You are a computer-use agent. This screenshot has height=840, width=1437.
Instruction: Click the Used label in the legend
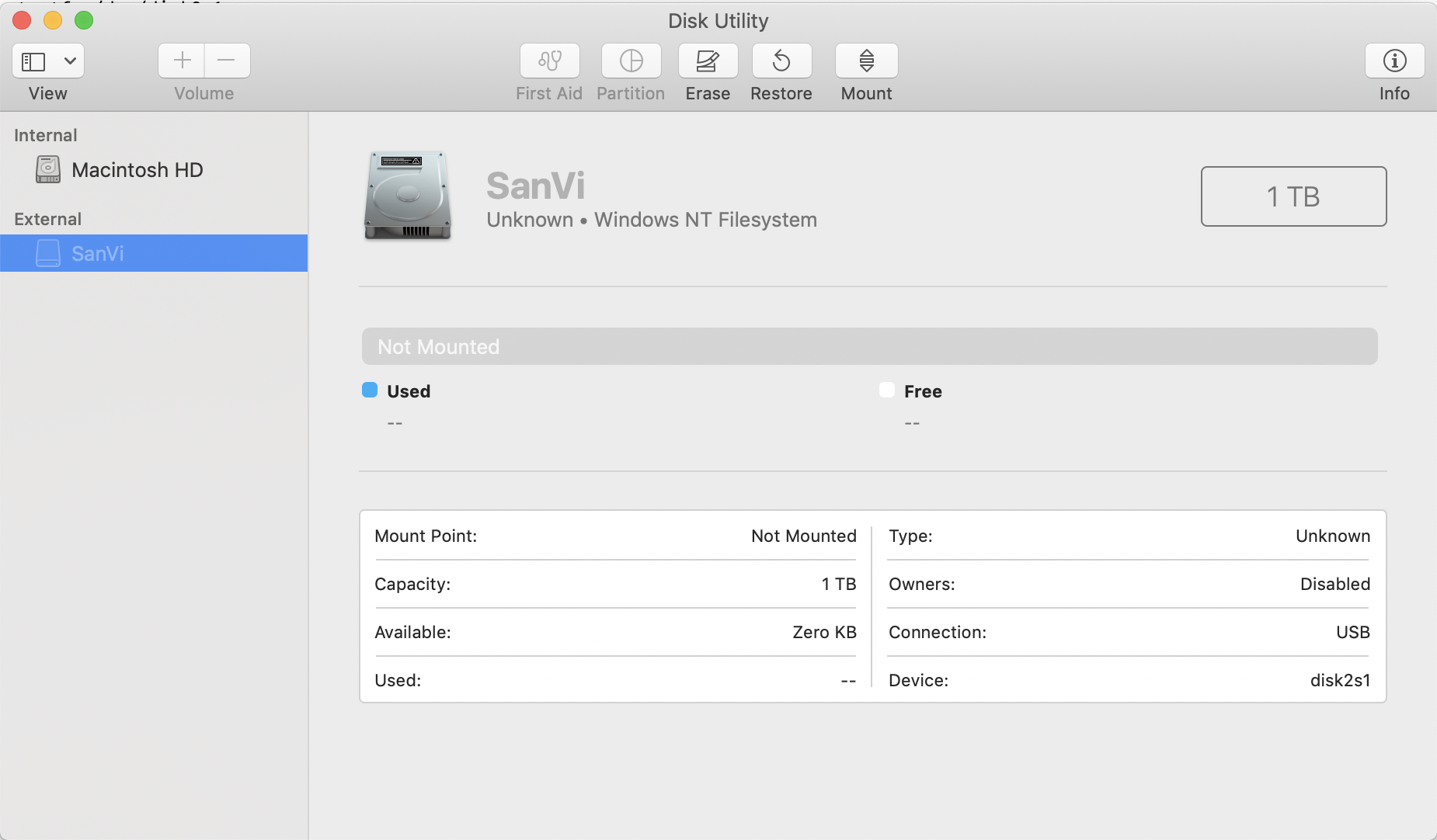[409, 392]
